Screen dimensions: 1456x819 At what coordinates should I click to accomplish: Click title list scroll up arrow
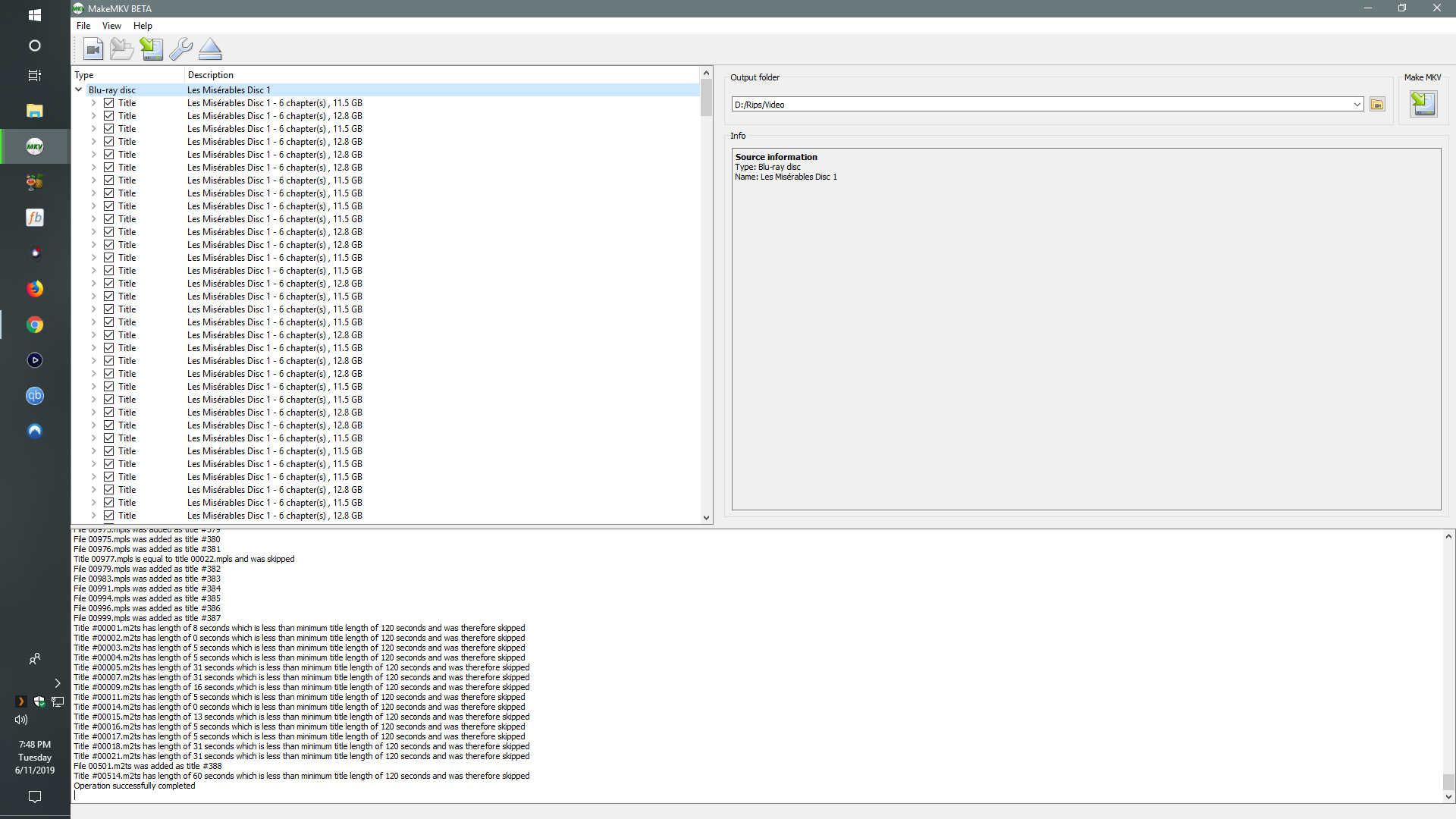click(706, 74)
